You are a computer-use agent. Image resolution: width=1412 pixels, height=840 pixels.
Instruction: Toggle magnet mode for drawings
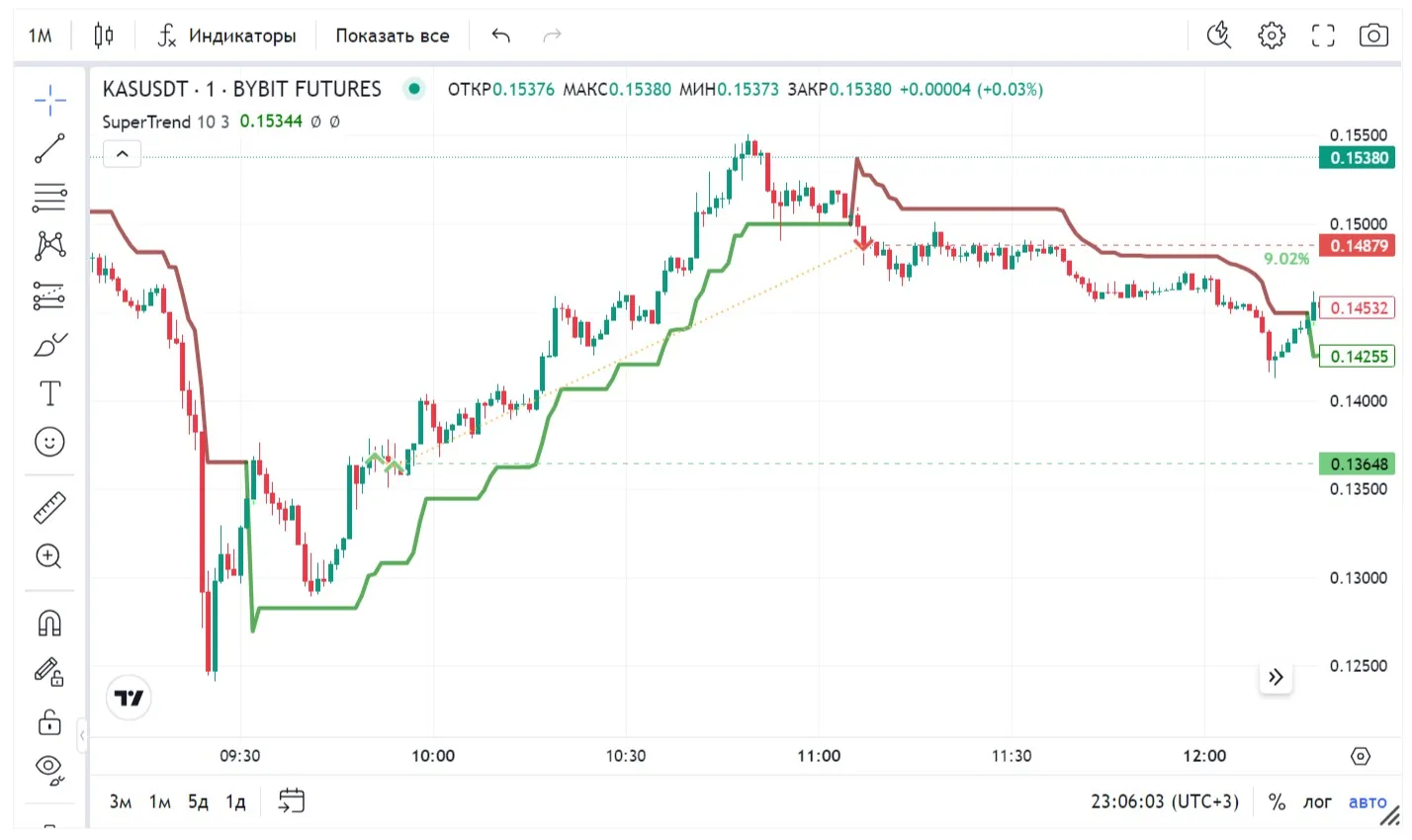coord(49,623)
